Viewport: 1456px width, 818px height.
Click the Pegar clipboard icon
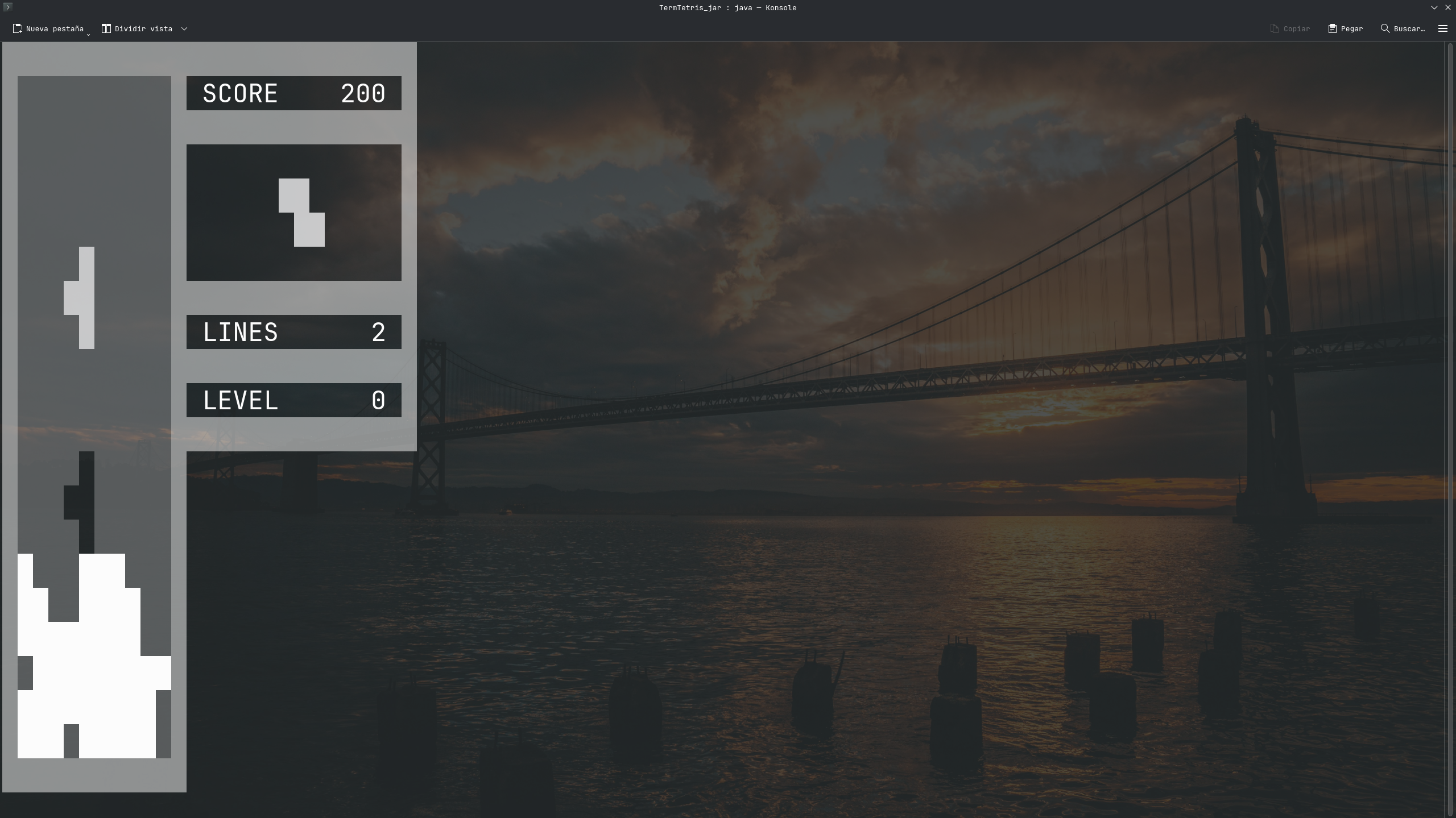tap(1332, 28)
